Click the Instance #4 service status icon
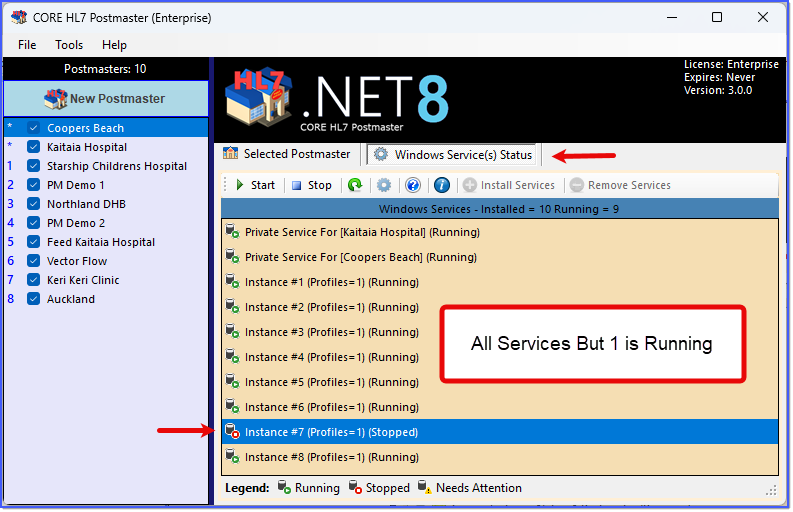The width and height of the screenshot is (793, 512). click(x=233, y=356)
